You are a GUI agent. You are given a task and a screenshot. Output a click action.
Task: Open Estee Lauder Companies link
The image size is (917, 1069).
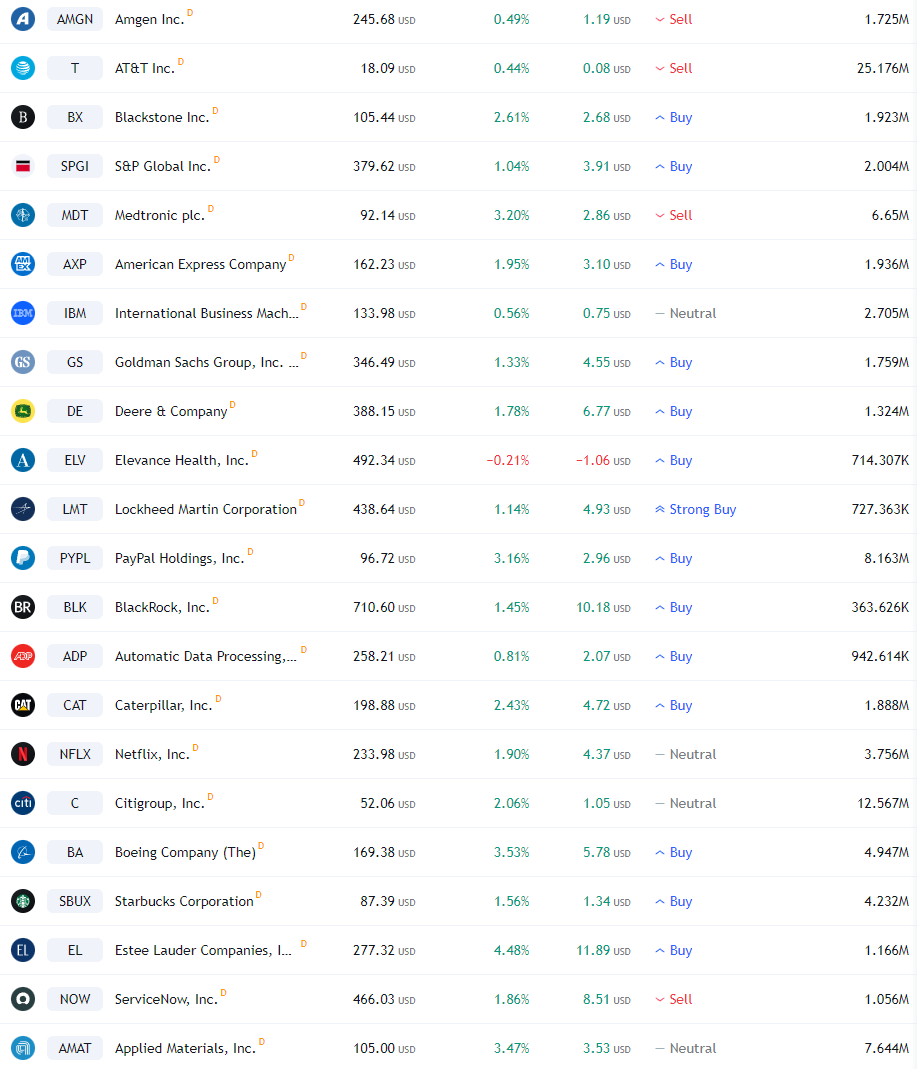[203, 950]
